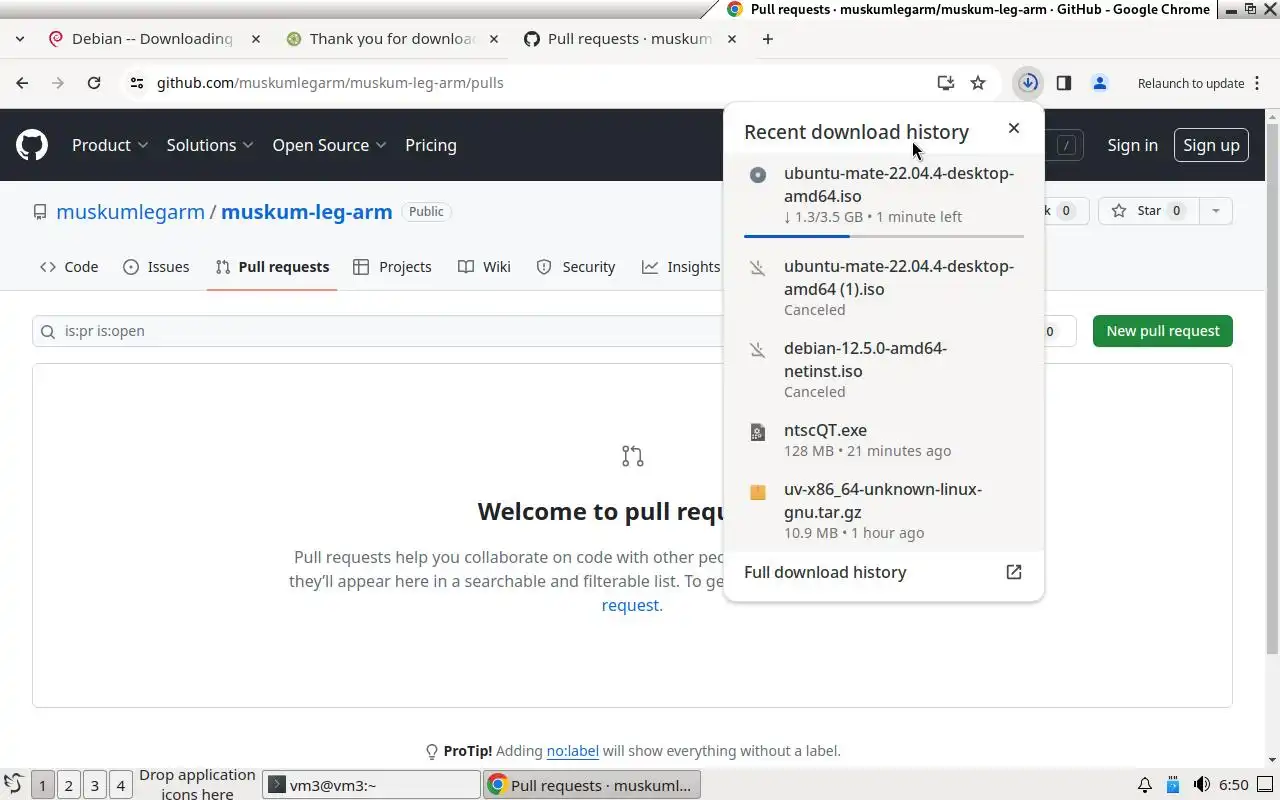Switch to workspace 3 in taskbar
This screenshot has height=800, width=1280.
pos(95,785)
